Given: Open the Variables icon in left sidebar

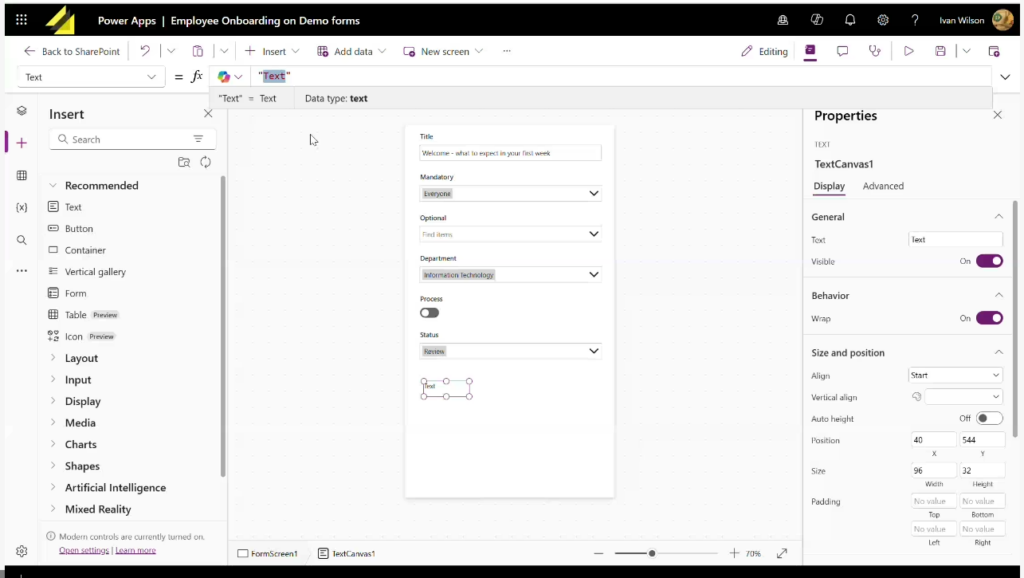Looking at the screenshot, I should 21,207.
